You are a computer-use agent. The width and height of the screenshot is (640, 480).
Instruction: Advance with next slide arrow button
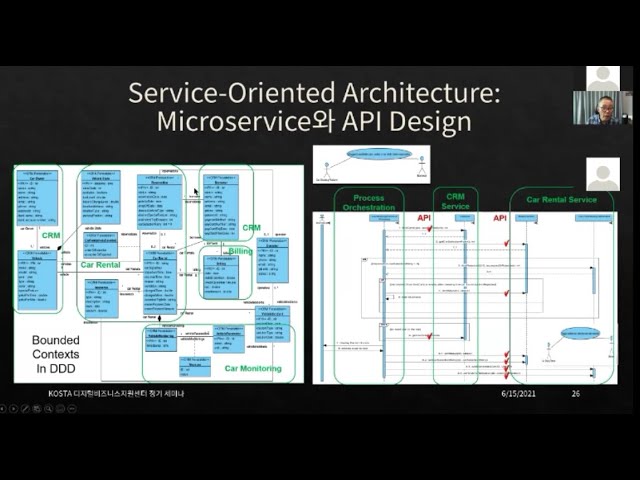click(13, 408)
